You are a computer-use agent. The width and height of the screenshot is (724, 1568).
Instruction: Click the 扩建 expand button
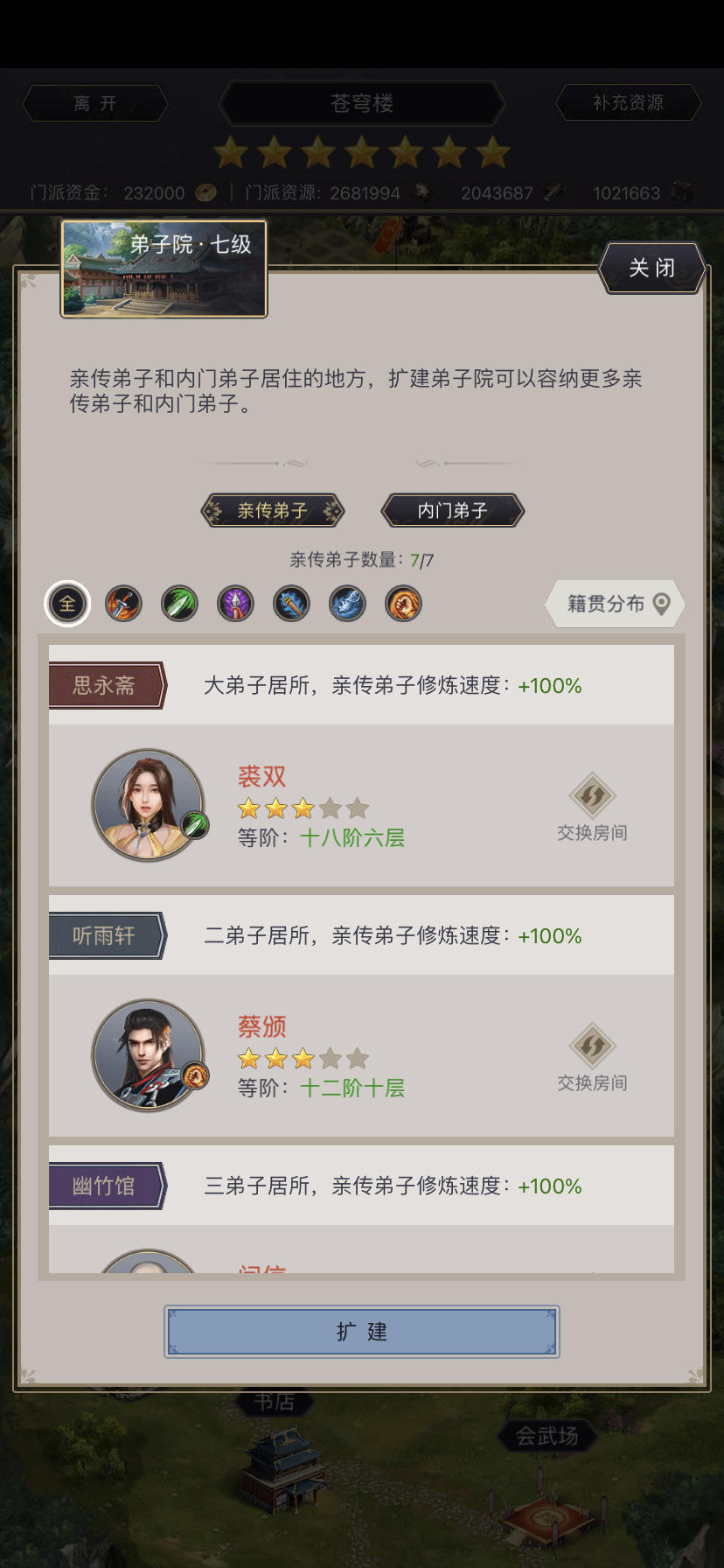point(362,1332)
